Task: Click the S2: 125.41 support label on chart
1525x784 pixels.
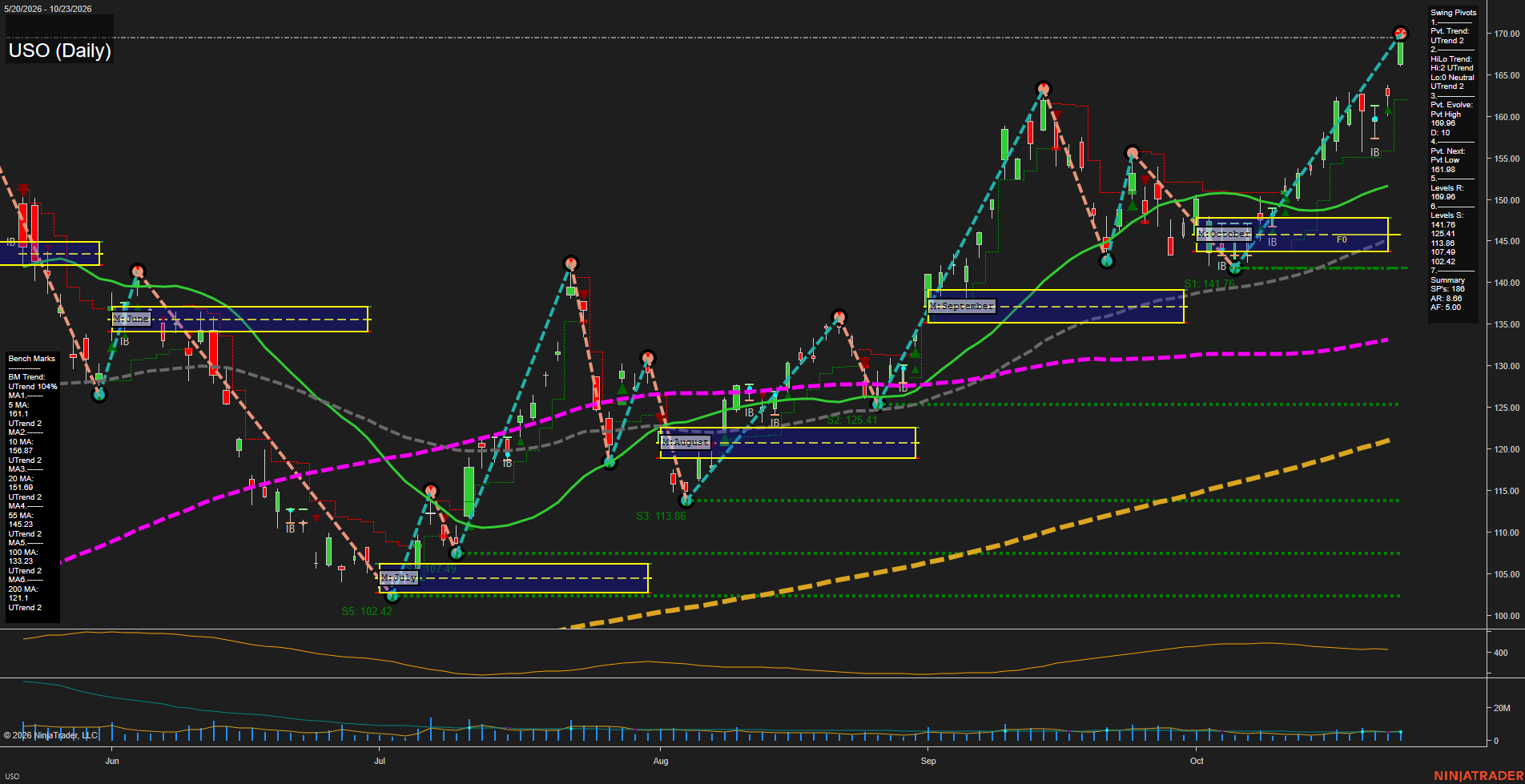Action: click(852, 420)
